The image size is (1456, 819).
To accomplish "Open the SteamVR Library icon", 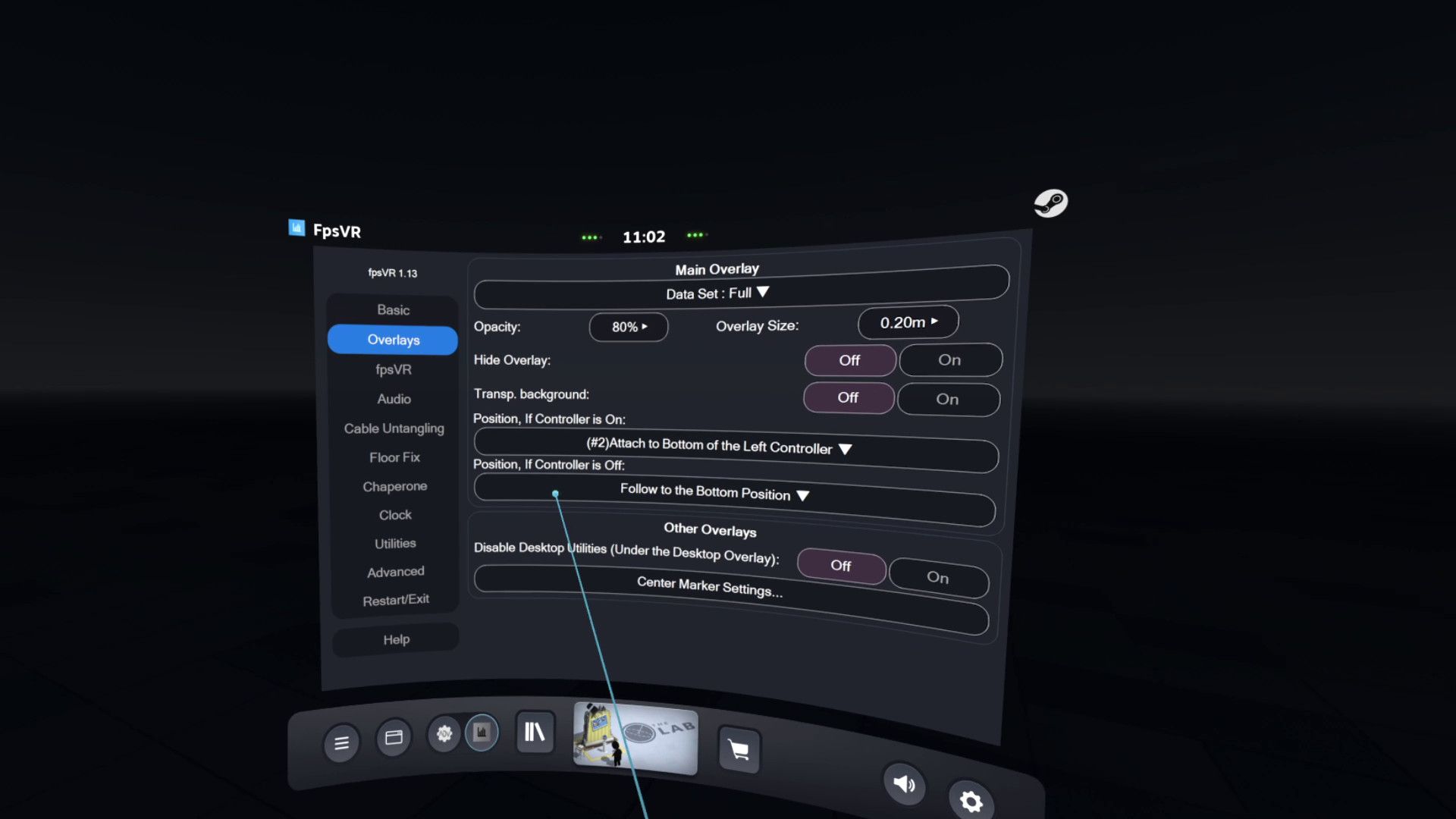I will pyautogui.click(x=535, y=733).
